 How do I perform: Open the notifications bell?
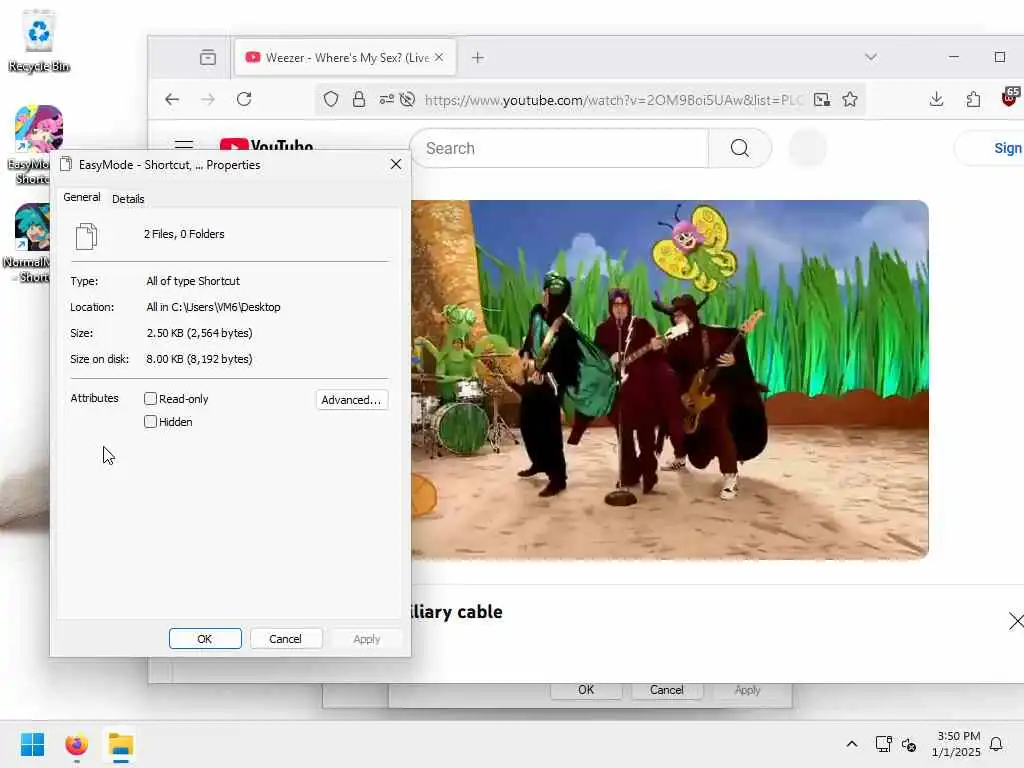click(996, 744)
